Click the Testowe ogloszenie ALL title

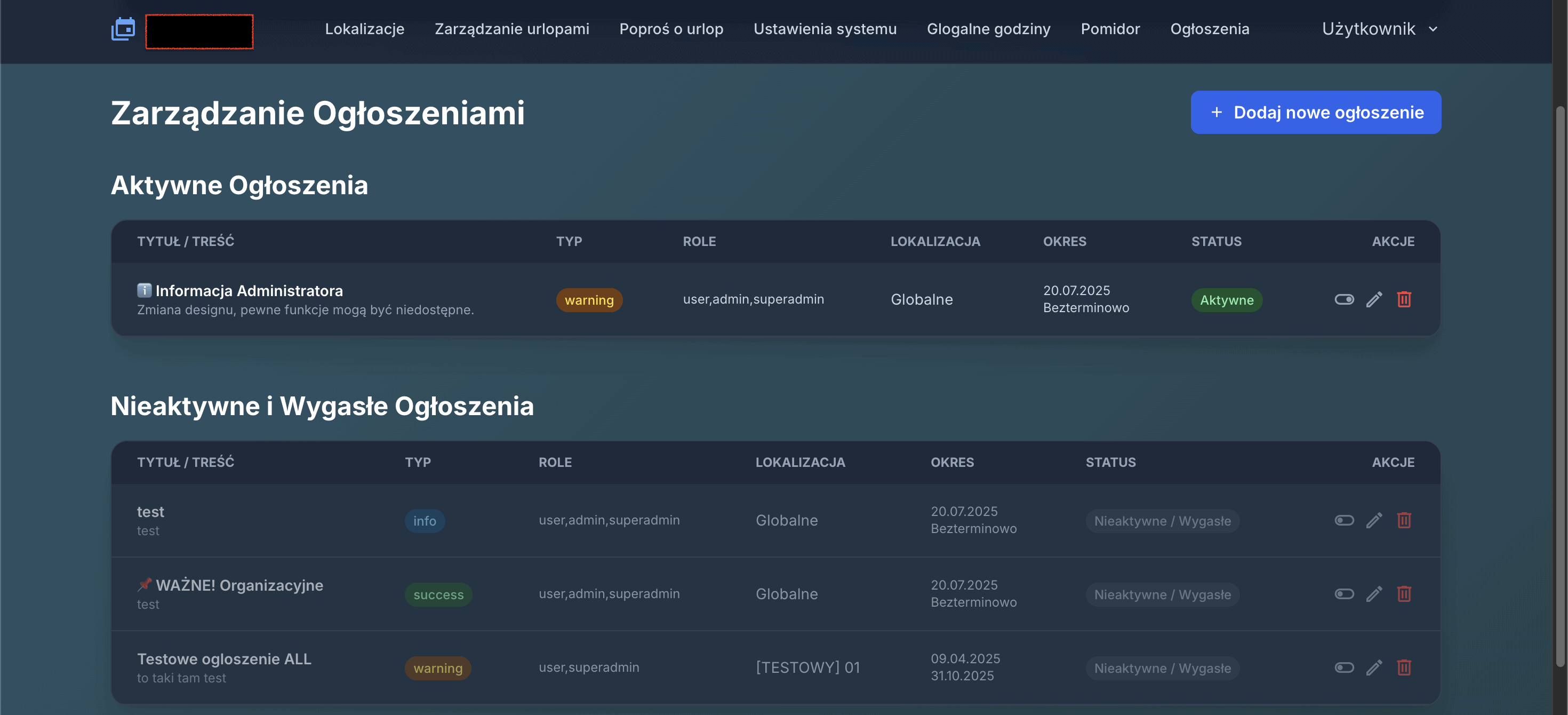pyautogui.click(x=224, y=659)
